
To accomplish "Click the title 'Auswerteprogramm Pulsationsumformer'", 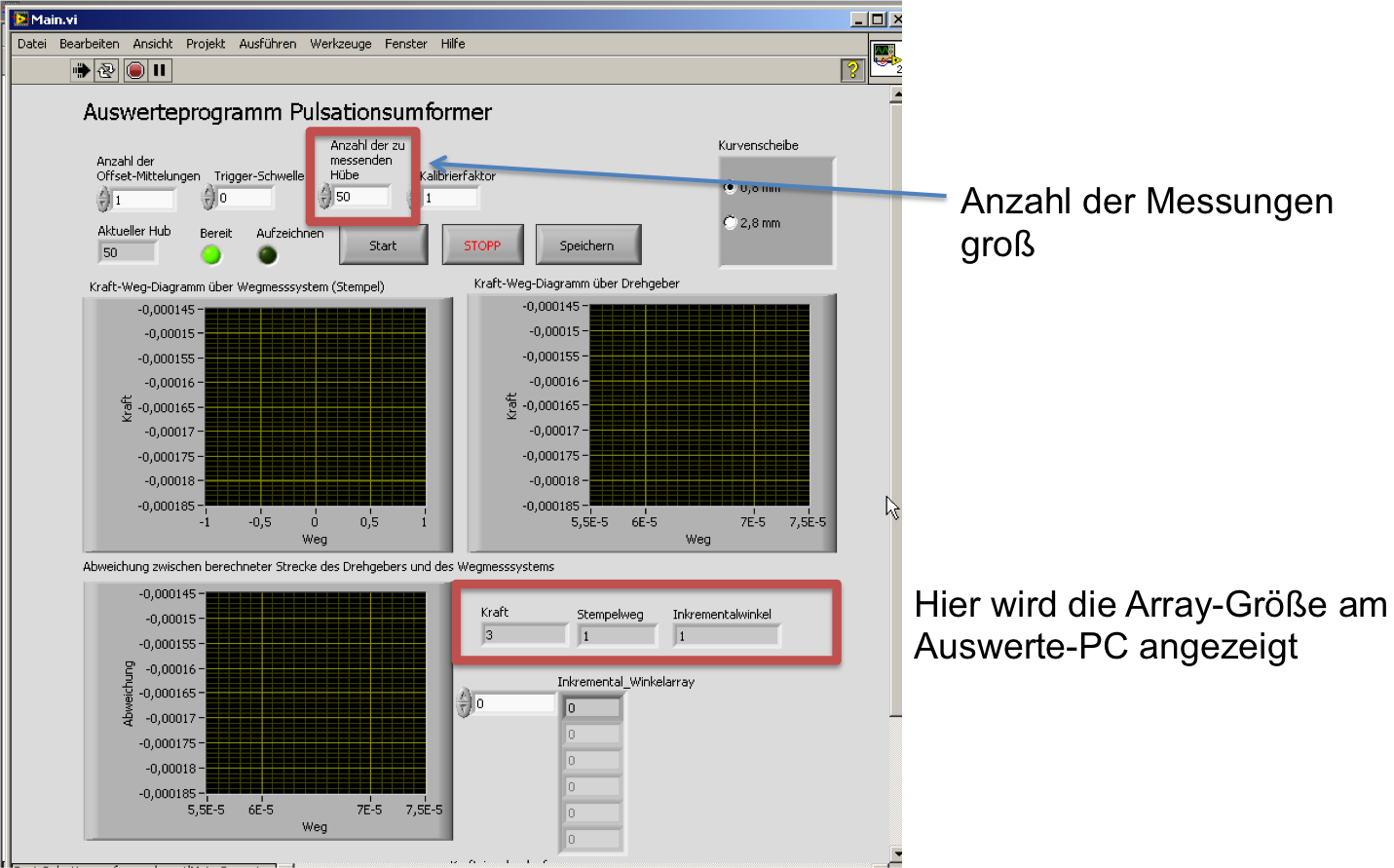I will [287, 112].
